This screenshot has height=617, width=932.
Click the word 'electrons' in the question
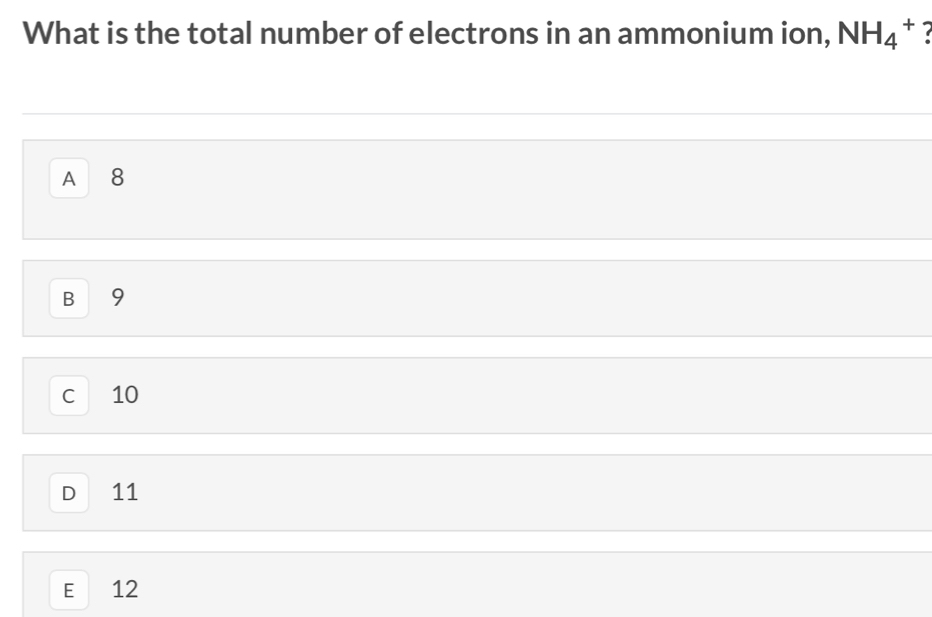coord(474,33)
